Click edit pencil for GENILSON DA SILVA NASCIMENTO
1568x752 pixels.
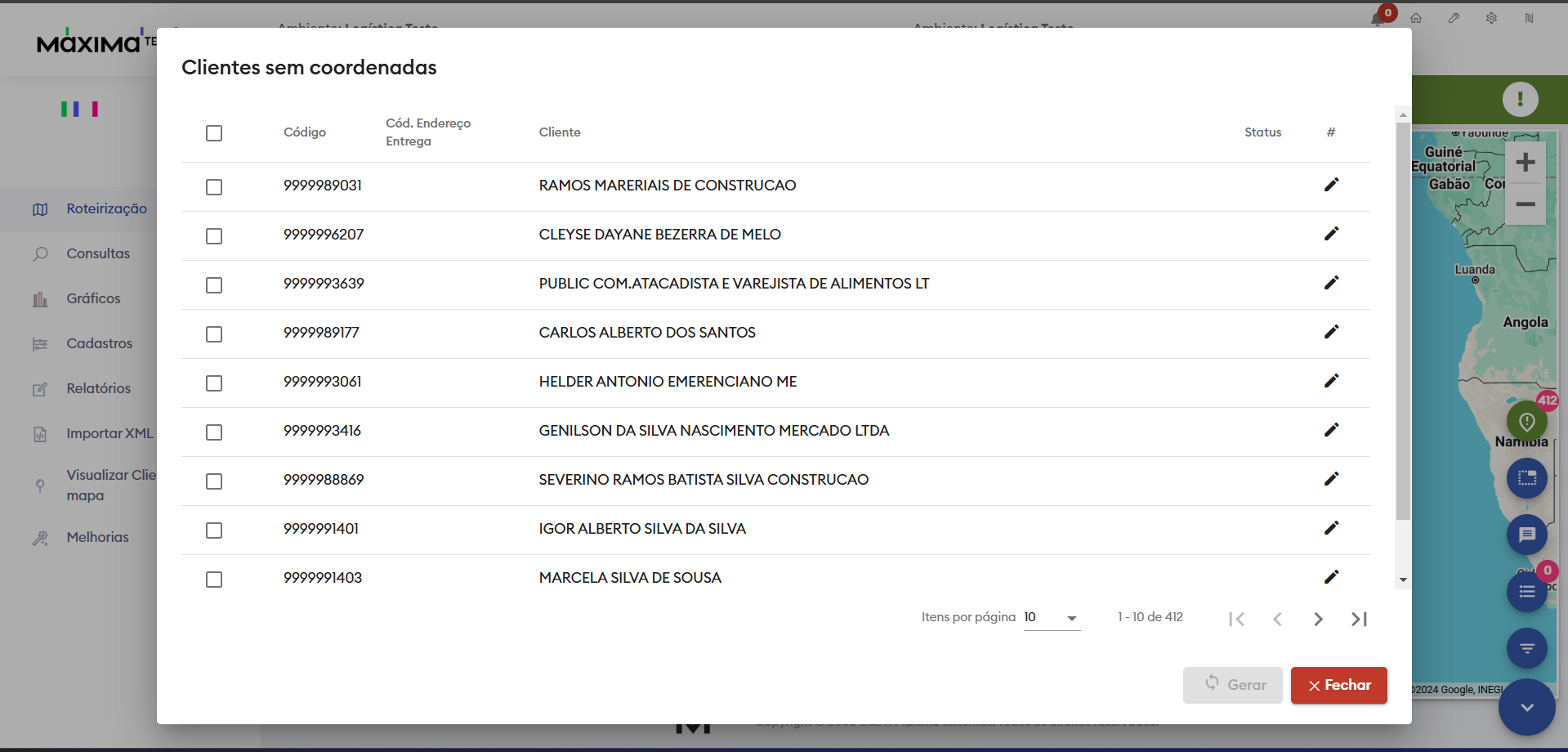(1331, 430)
